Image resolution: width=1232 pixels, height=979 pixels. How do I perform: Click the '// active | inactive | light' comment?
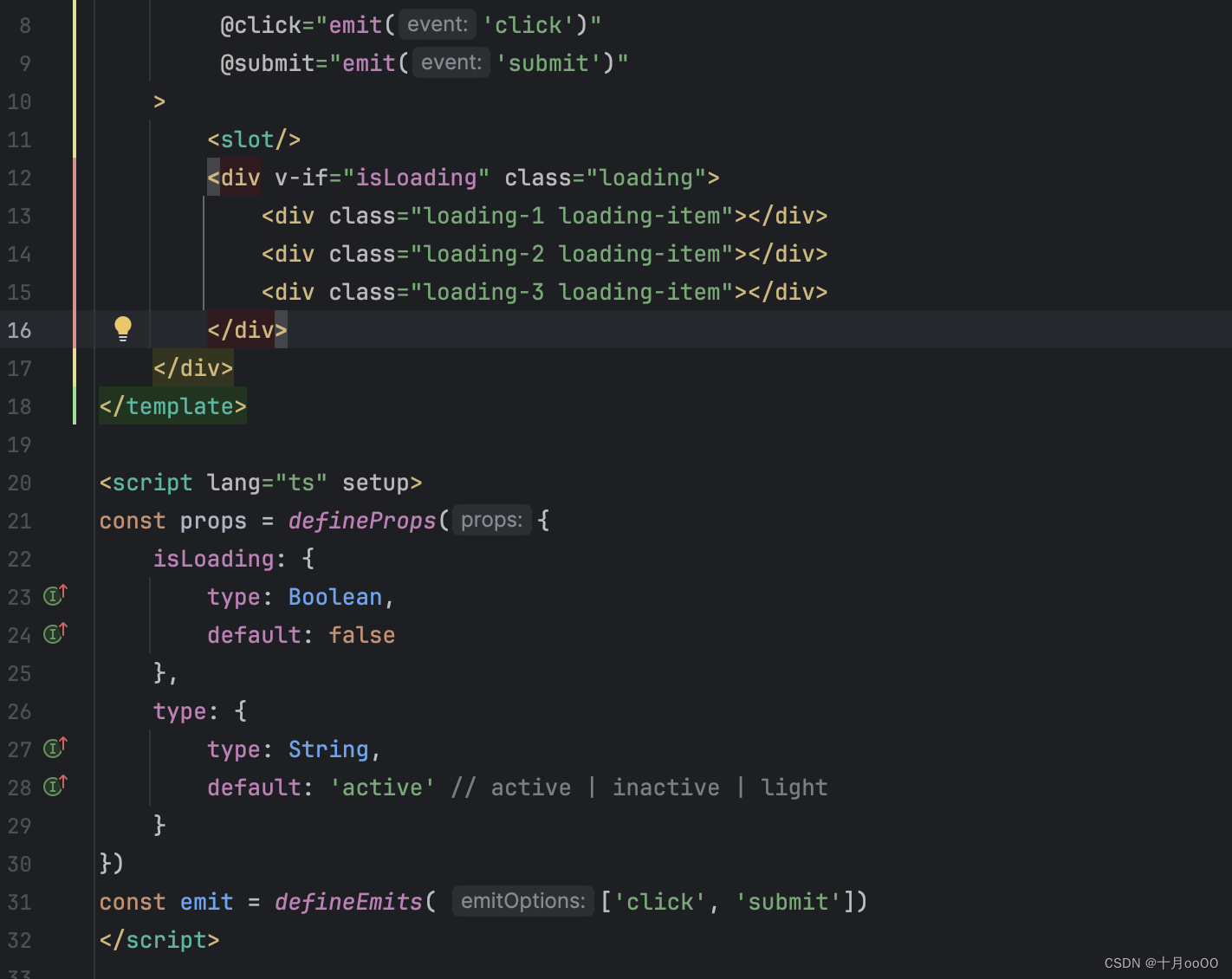coord(639,788)
